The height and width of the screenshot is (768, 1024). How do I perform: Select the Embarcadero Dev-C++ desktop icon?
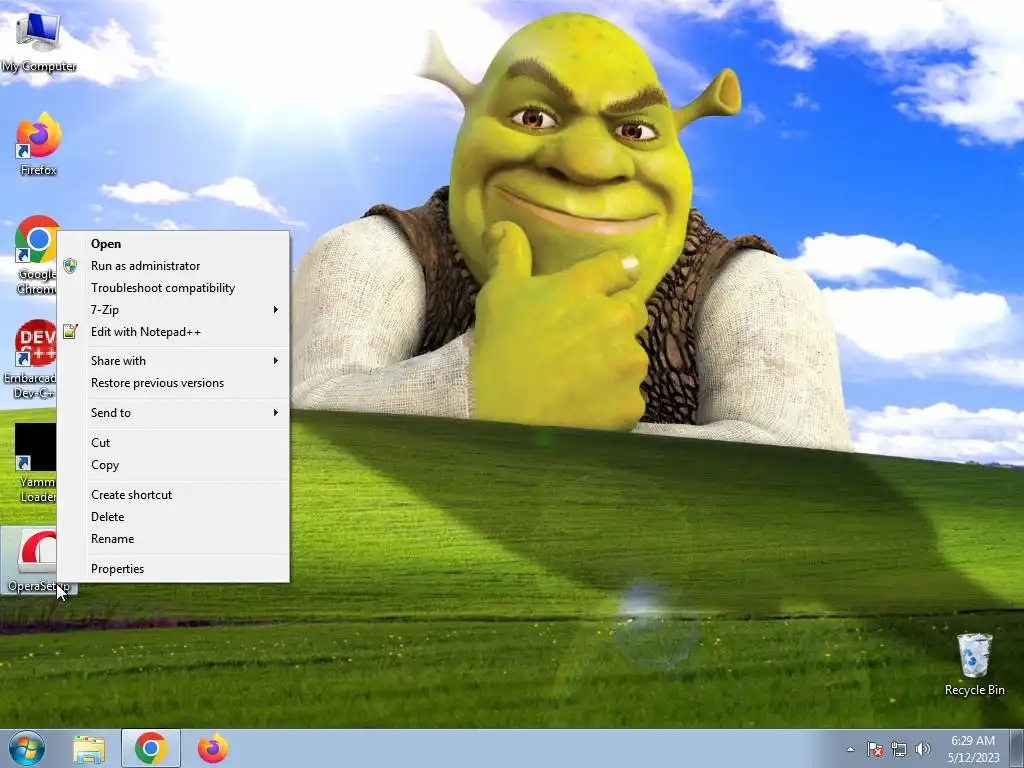tap(31, 359)
